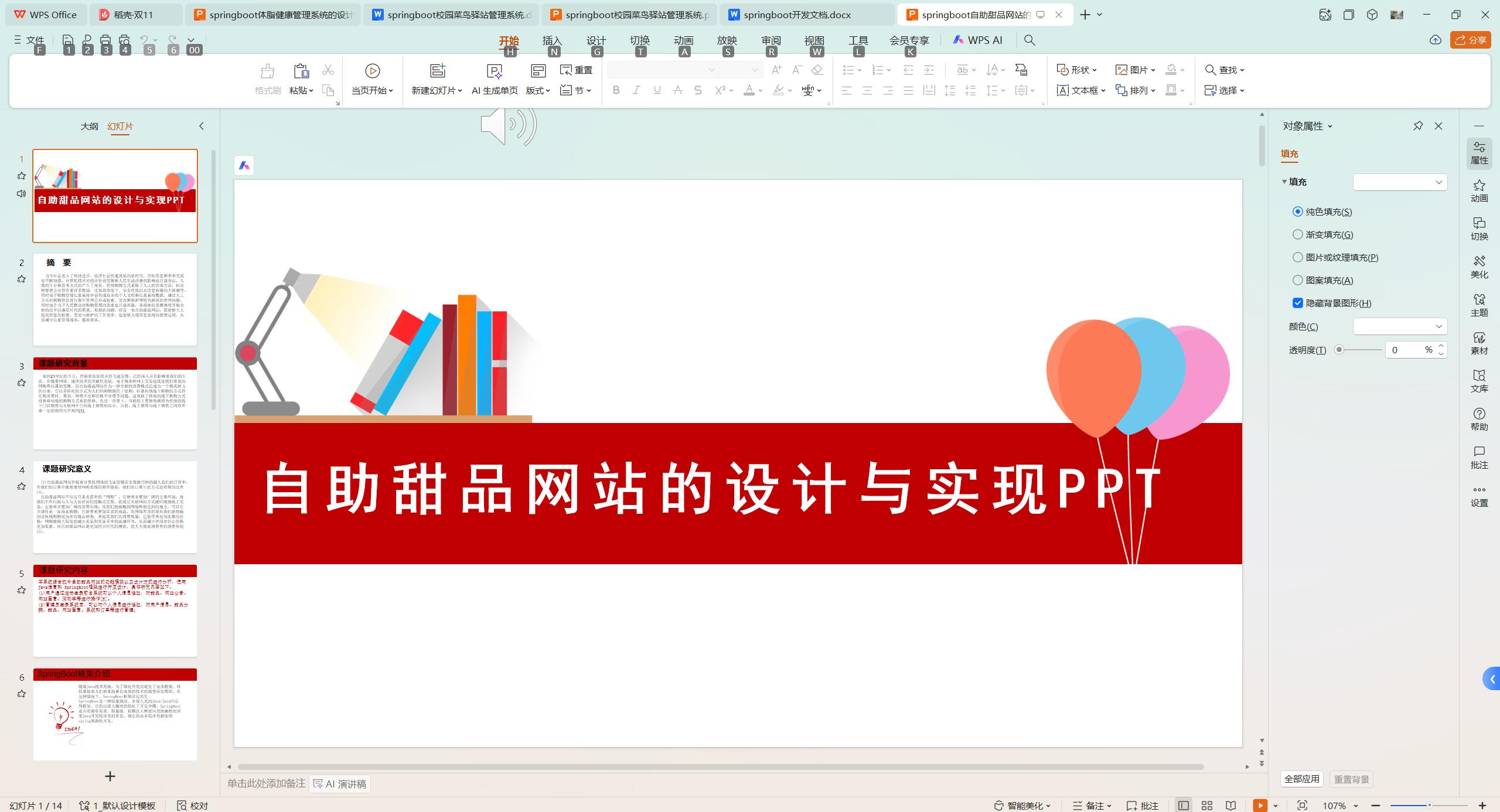
Task: Open the 颜色 color dropdown
Action: tap(1399, 326)
